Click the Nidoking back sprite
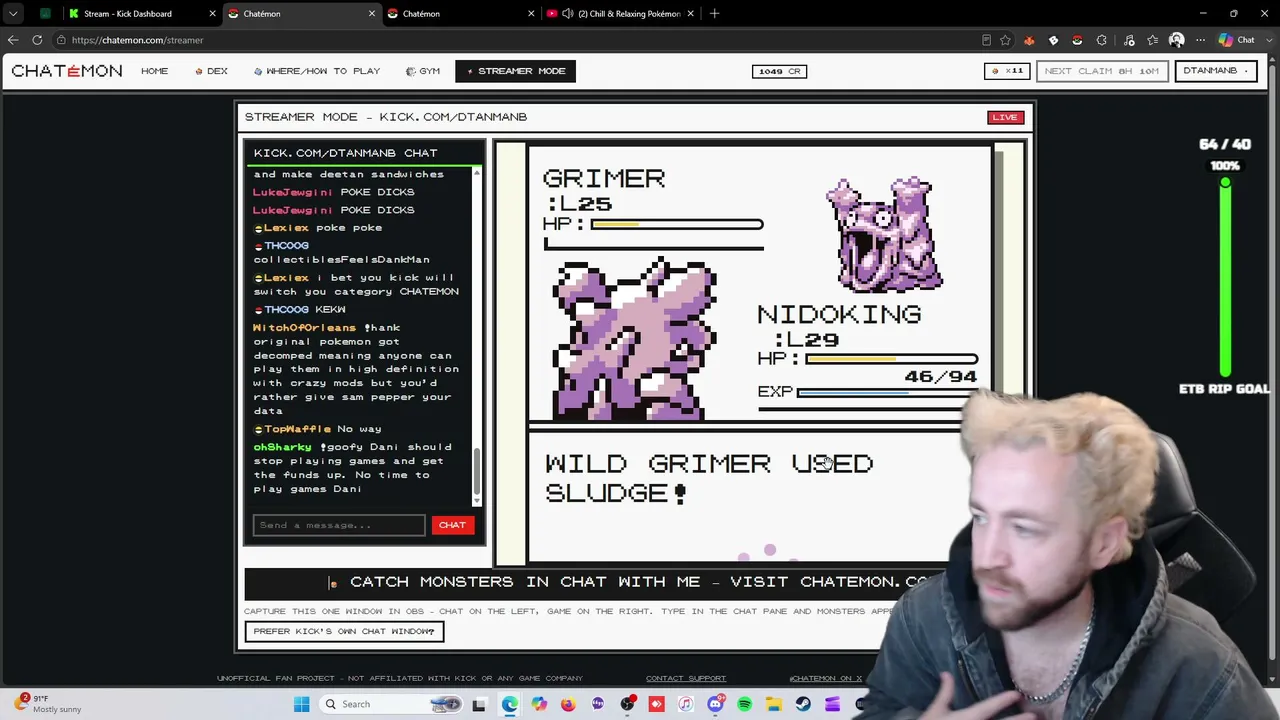 click(x=635, y=340)
